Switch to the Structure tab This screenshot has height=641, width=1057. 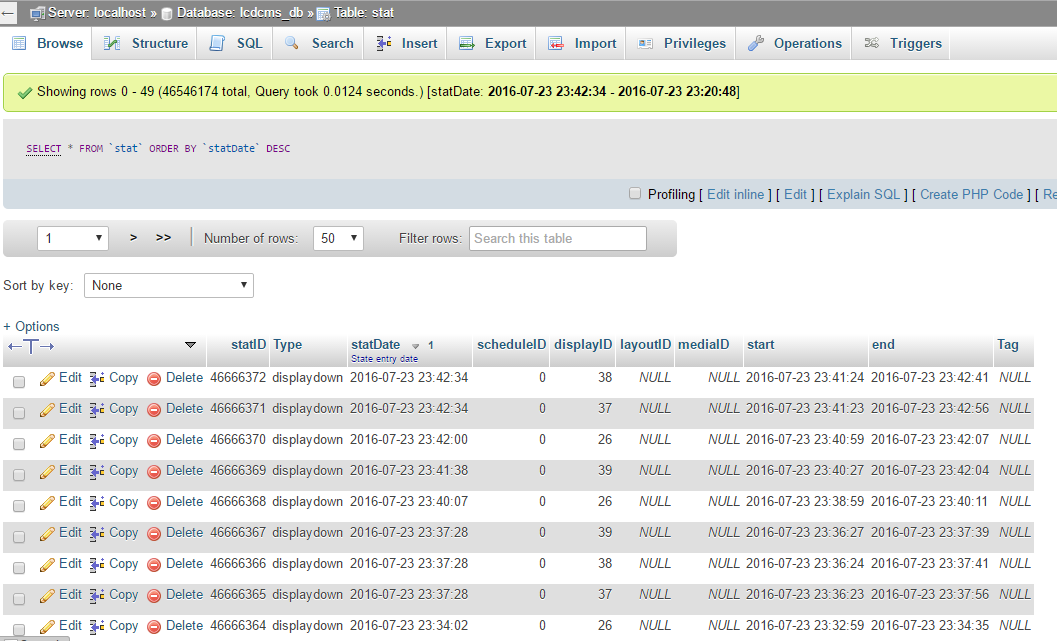[x=145, y=43]
